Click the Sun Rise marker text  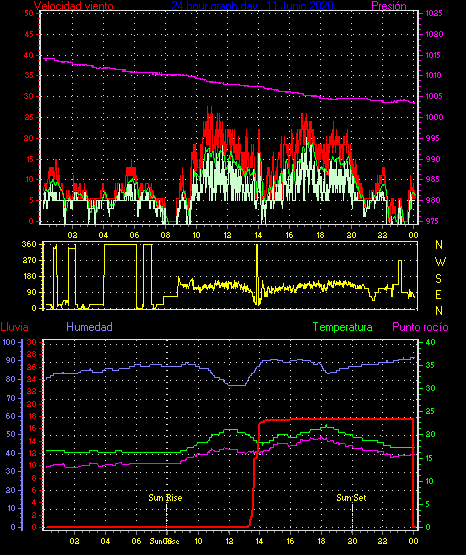tap(165, 498)
